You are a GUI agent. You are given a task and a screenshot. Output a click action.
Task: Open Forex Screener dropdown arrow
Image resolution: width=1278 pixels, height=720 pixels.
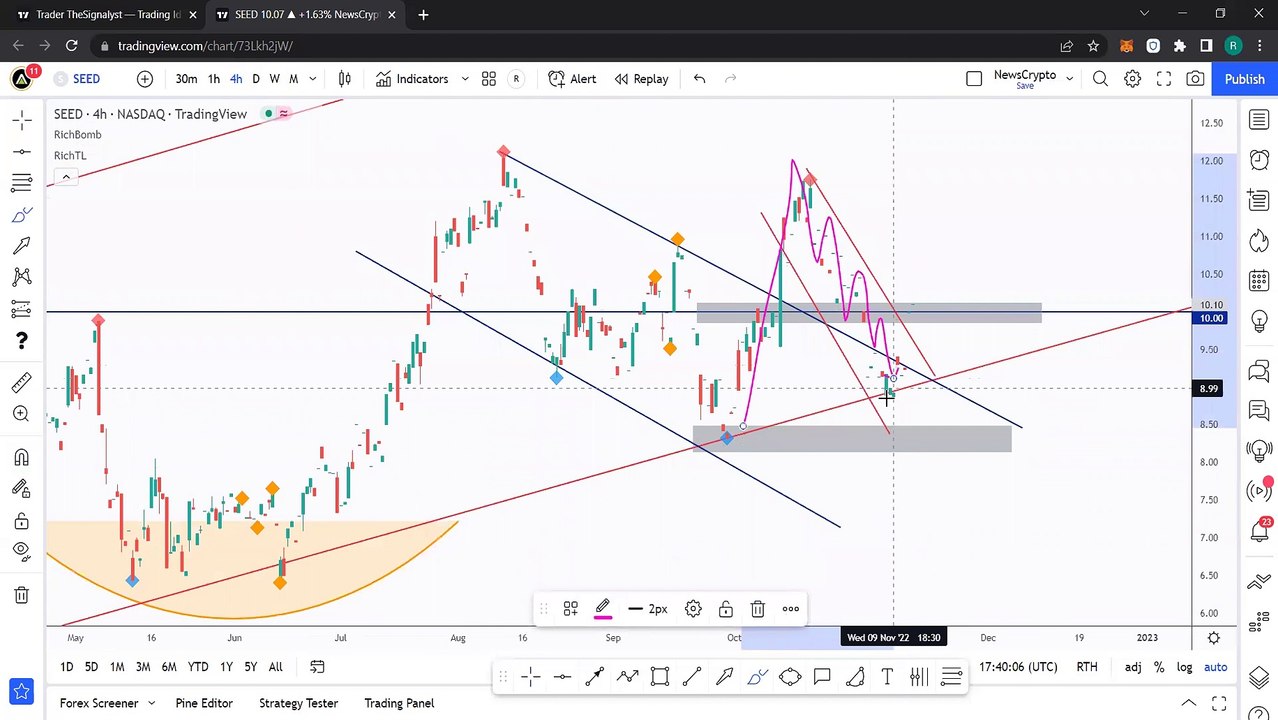point(151,703)
